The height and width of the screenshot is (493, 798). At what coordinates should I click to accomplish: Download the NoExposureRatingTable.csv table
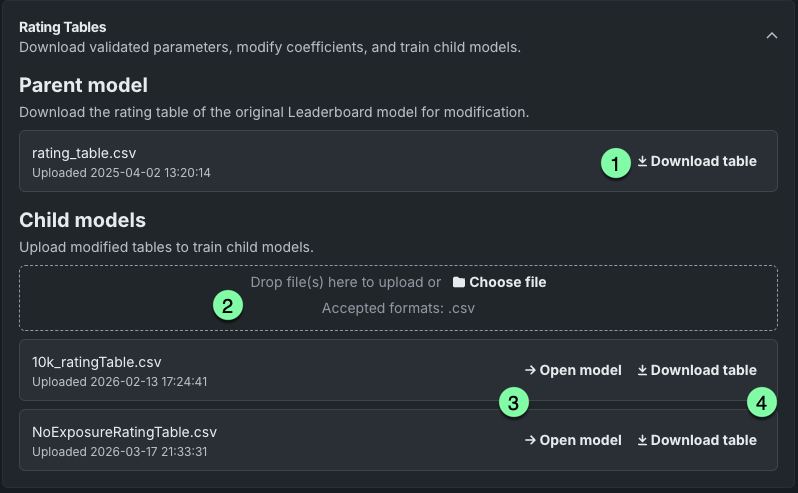pyautogui.click(x=697, y=440)
